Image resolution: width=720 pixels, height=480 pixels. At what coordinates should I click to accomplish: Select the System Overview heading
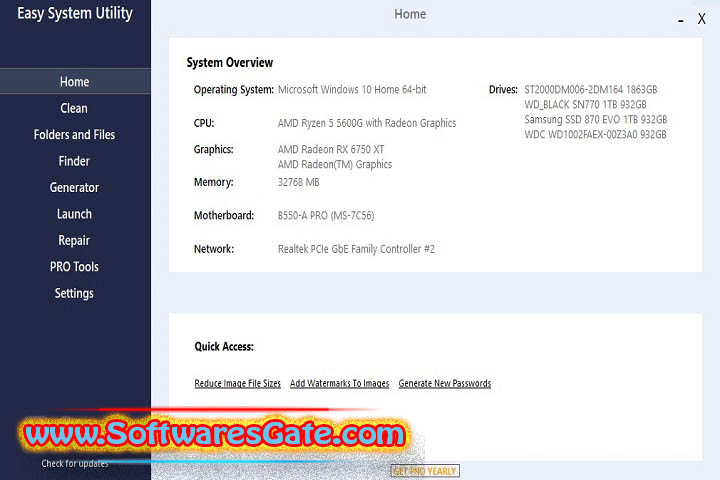(x=230, y=62)
